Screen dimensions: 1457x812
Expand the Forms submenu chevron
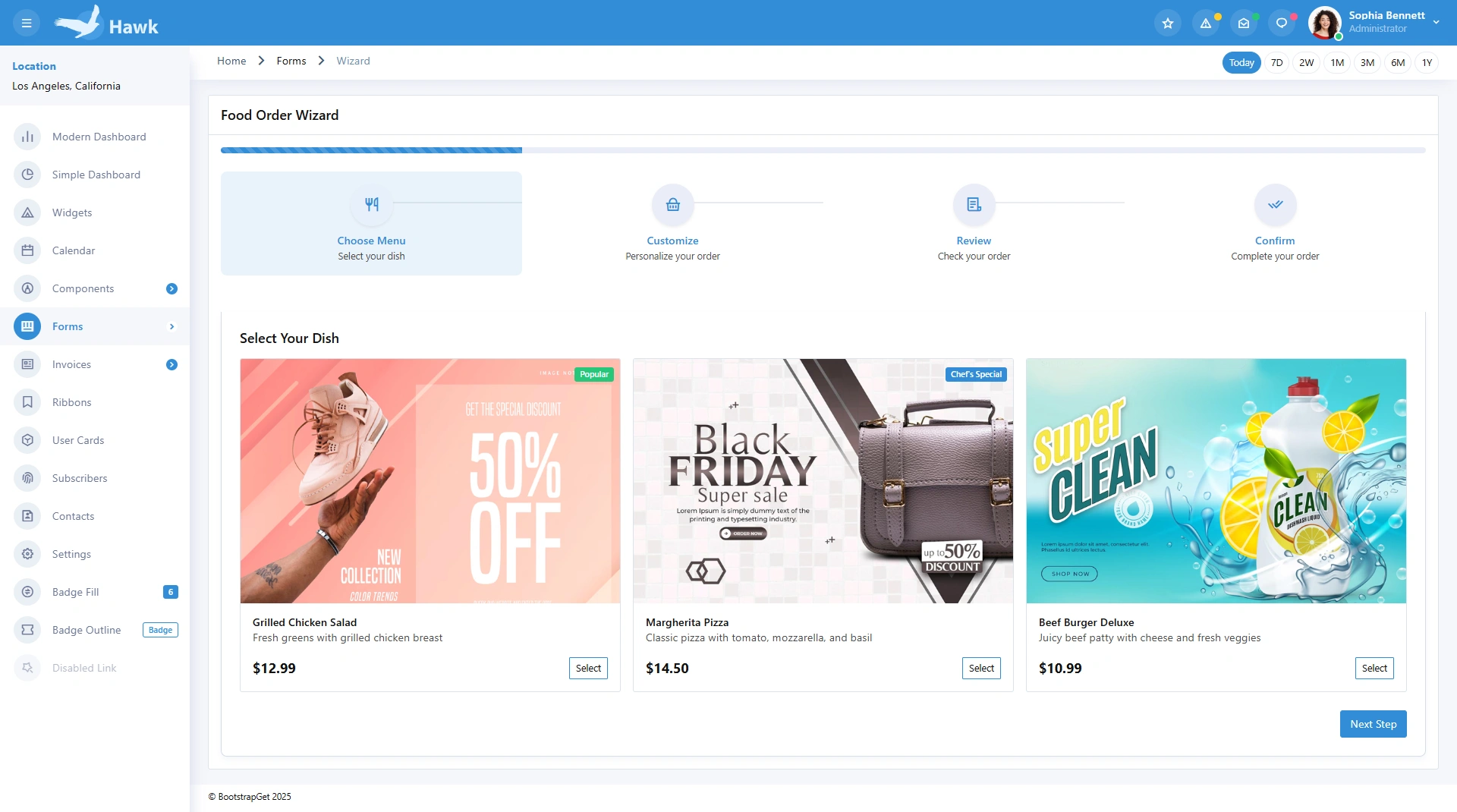[x=172, y=326]
